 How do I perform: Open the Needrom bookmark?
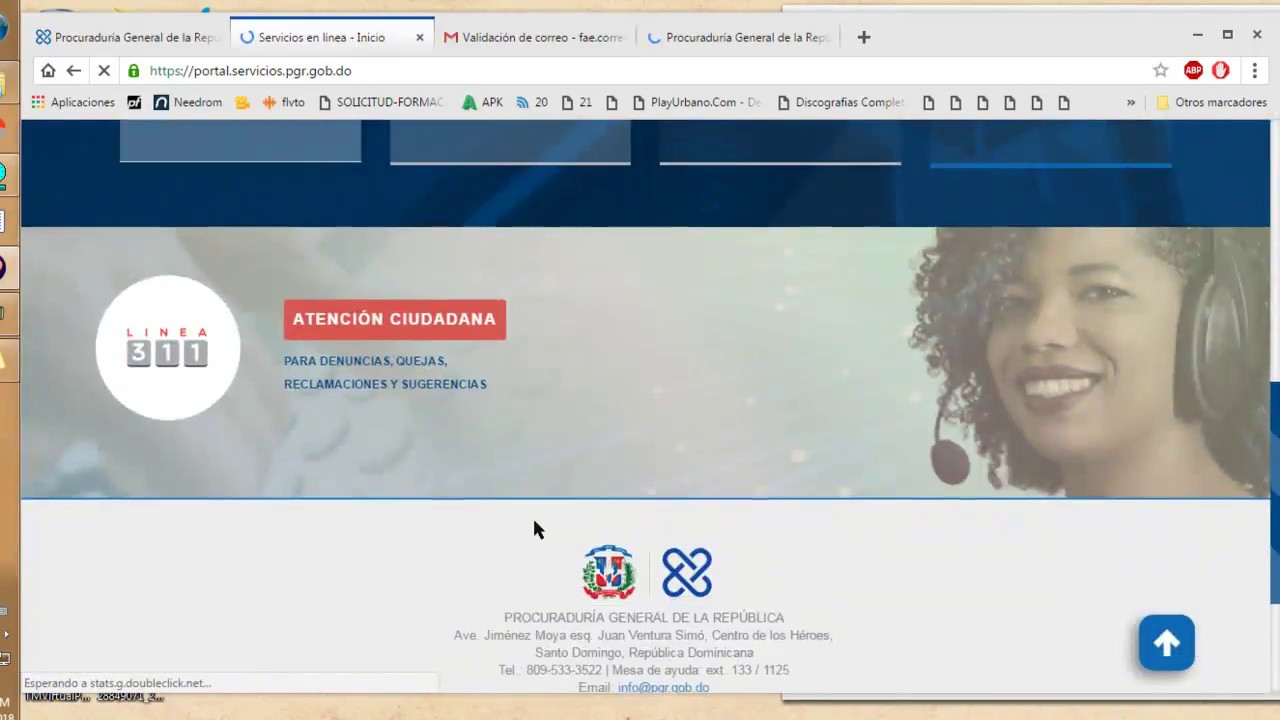point(188,102)
